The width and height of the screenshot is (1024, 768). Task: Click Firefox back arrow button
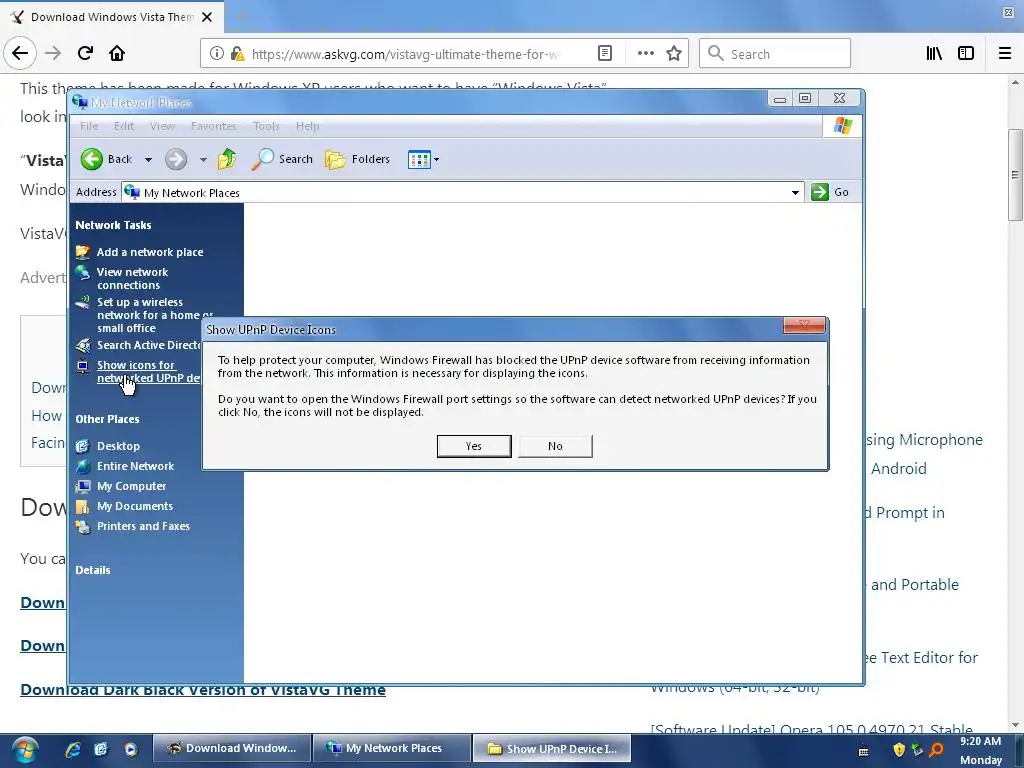pos(20,54)
